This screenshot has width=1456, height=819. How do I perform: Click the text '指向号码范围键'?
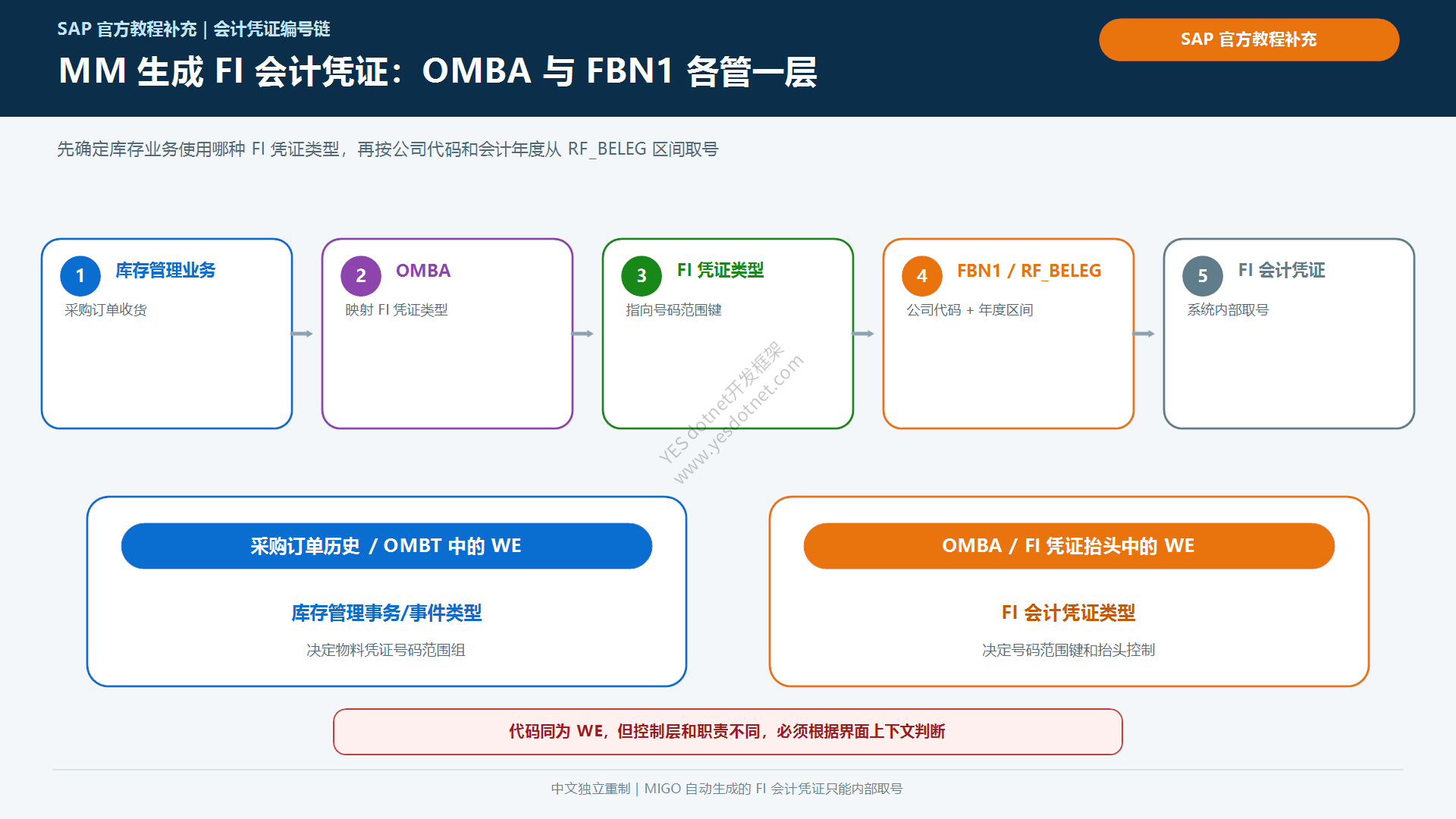click(x=673, y=310)
